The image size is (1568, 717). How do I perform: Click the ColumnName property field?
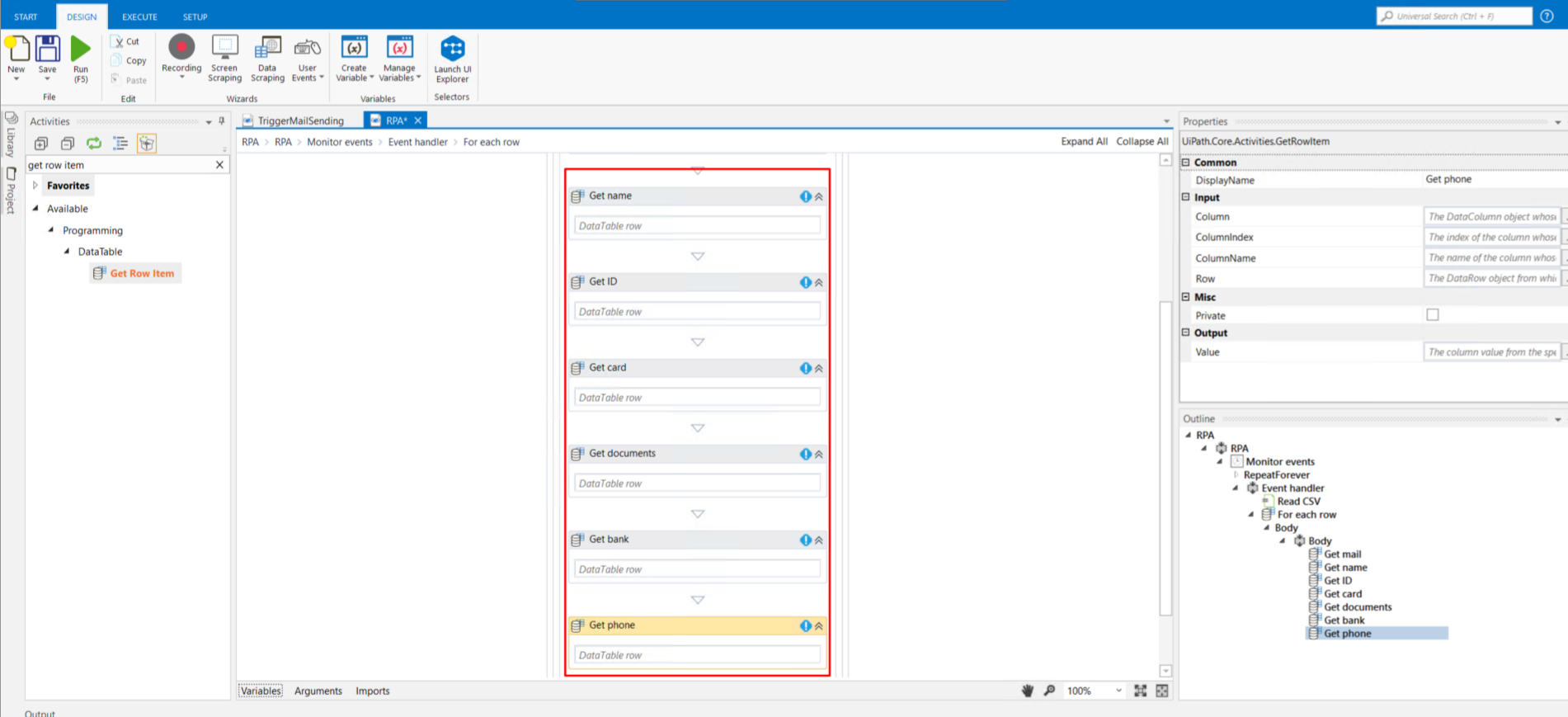pos(1491,257)
